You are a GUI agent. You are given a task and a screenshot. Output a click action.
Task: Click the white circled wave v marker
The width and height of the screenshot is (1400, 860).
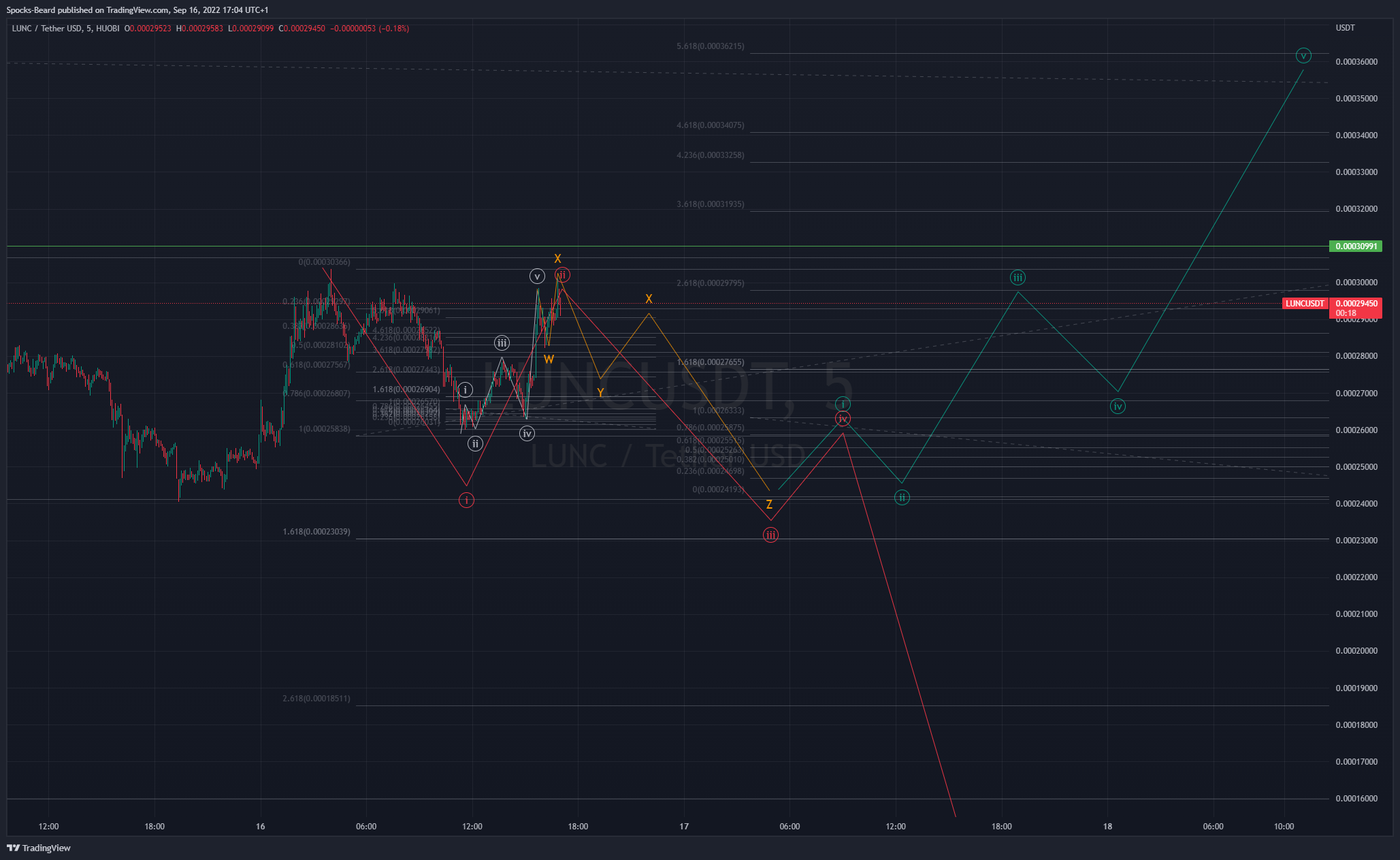coord(537,276)
